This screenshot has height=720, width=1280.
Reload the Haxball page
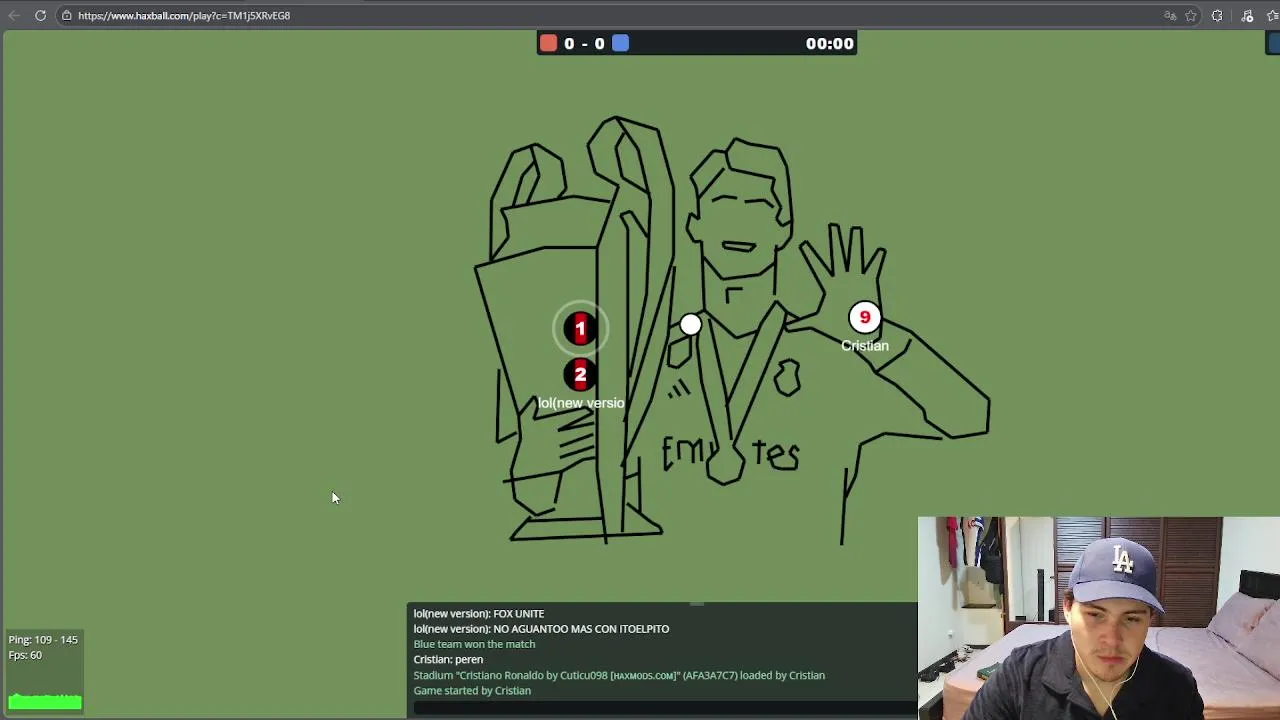(x=40, y=15)
